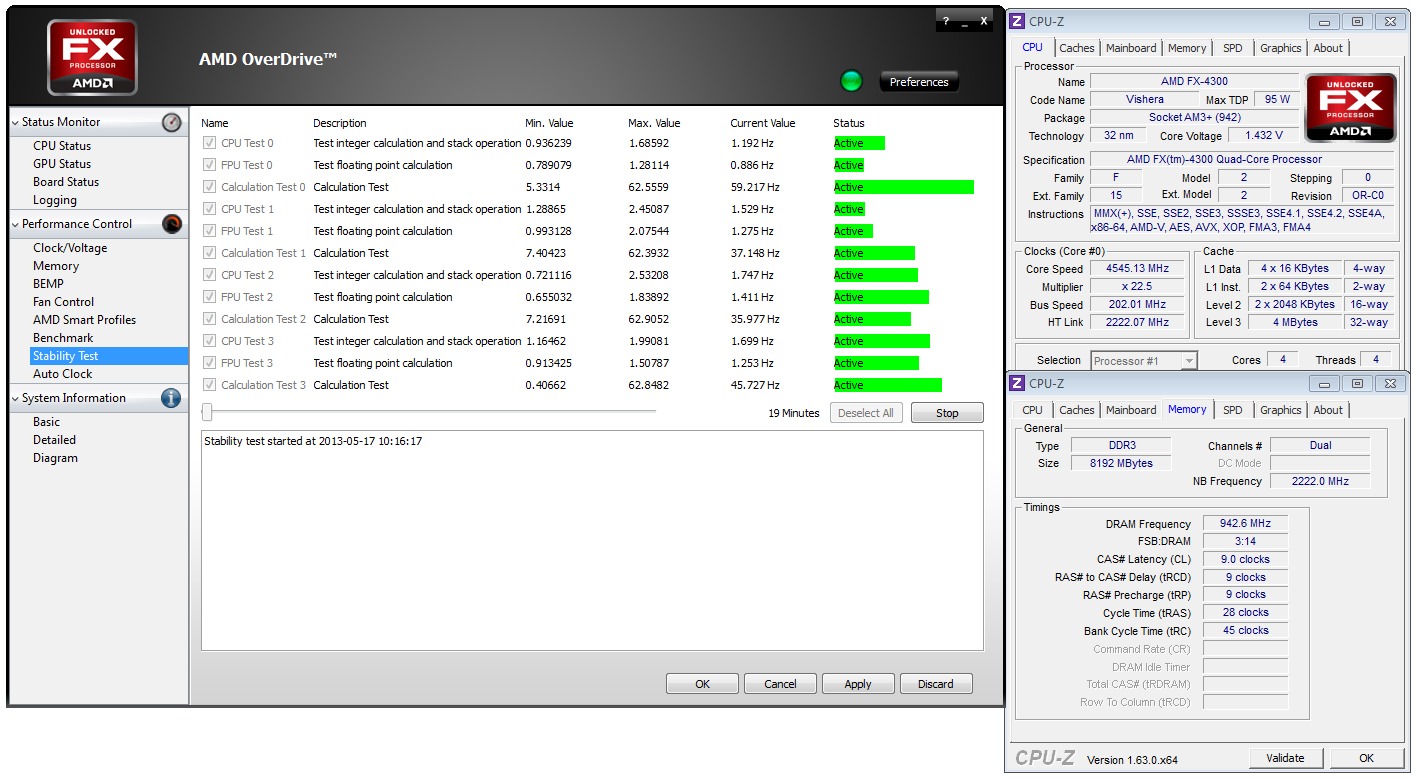The height and width of the screenshot is (778, 1418).
Task: Click the Performance Control speedometer icon
Action: pos(172,224)
